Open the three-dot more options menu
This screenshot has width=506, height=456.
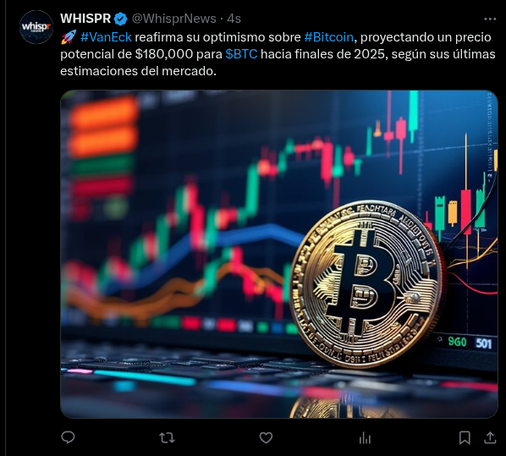490,19
